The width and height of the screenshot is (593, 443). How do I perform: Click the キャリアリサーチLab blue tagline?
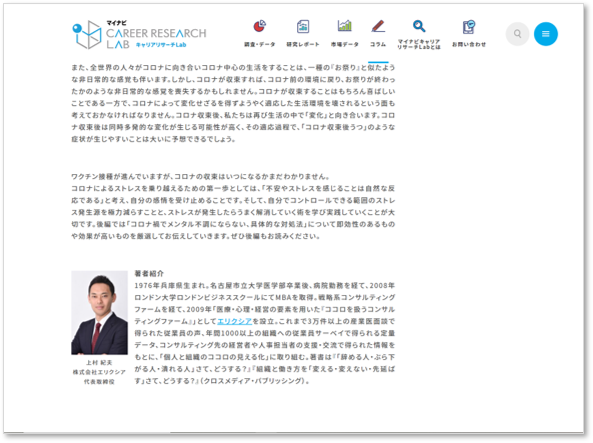coord(161,45)
